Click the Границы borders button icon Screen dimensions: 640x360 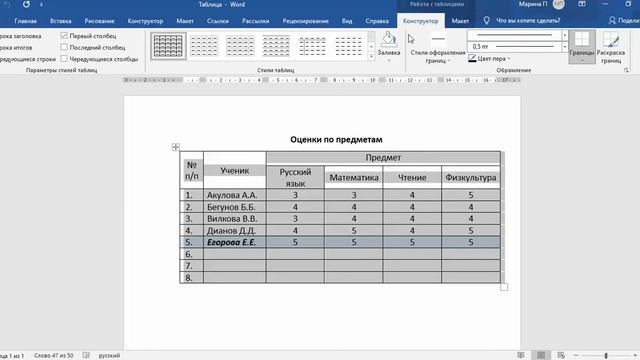coord(582,40)
